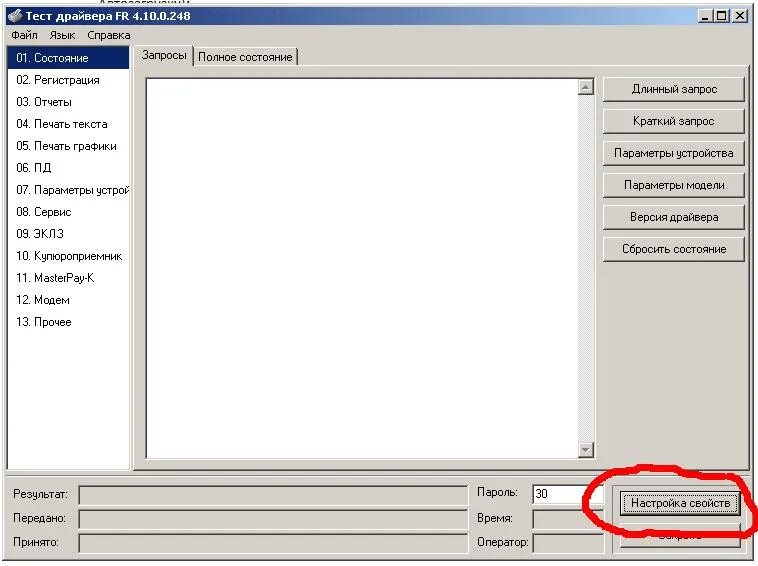Minimize the Тест драйвера window
The image size is (758, 566).
705,16
